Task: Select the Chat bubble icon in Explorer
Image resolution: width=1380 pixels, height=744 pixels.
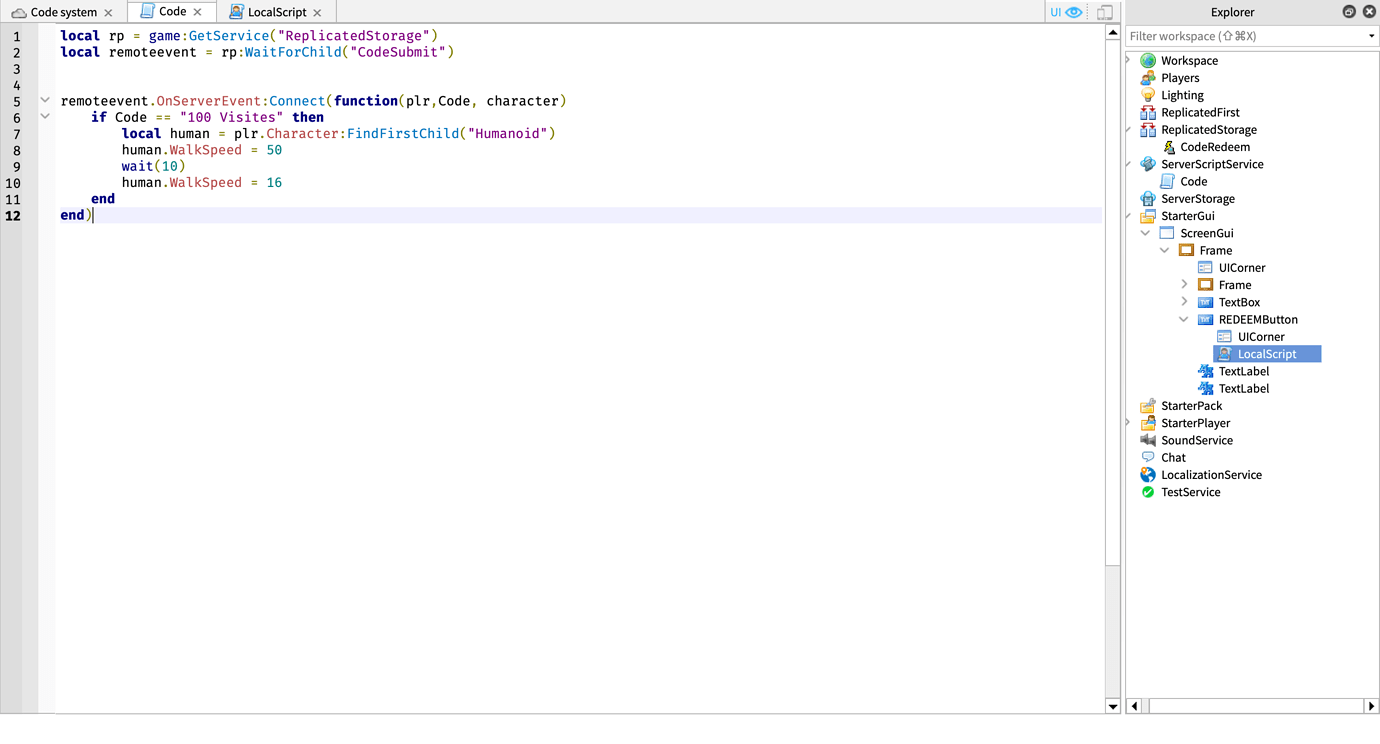Action: (x=1147, y=457)
